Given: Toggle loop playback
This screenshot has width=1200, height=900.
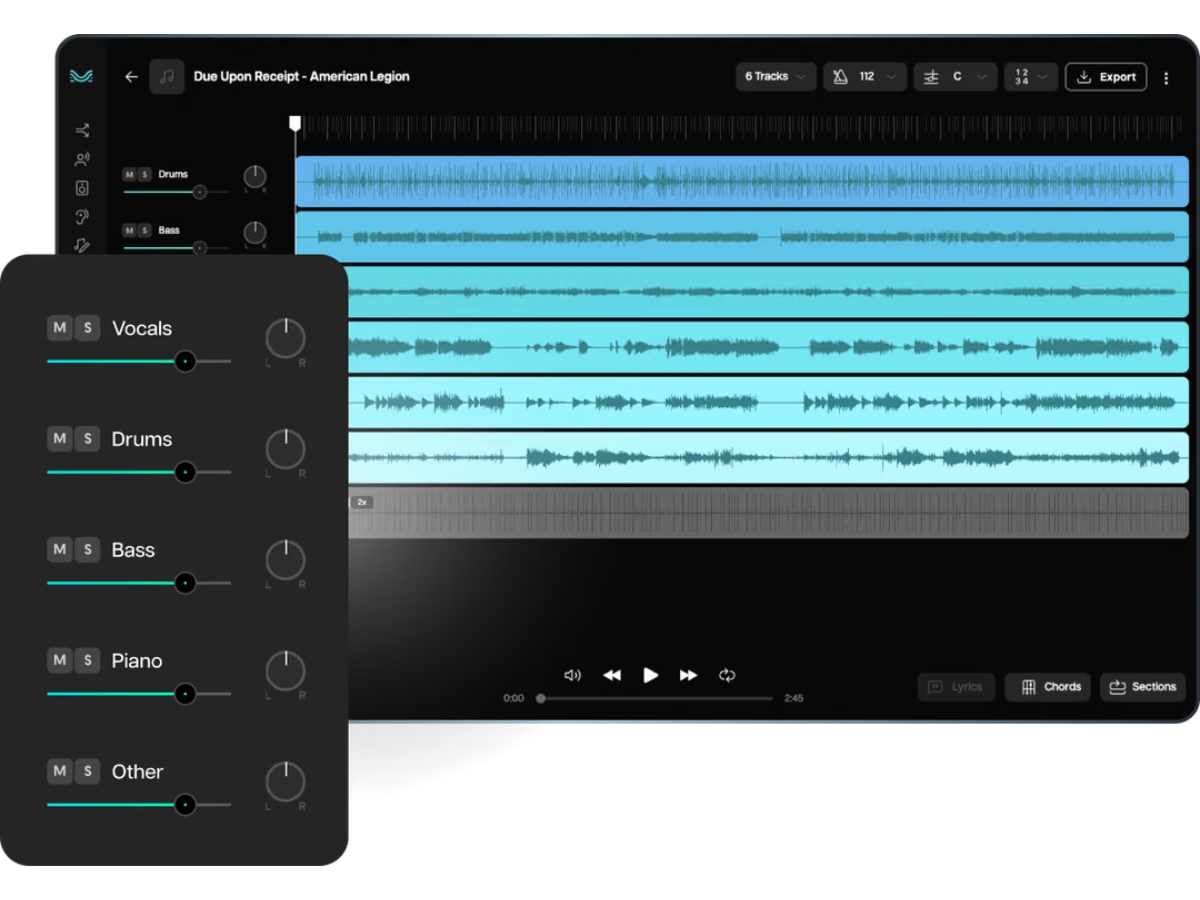Looking at the screenshot, I should pyautogui.click(x=727, y=675).
